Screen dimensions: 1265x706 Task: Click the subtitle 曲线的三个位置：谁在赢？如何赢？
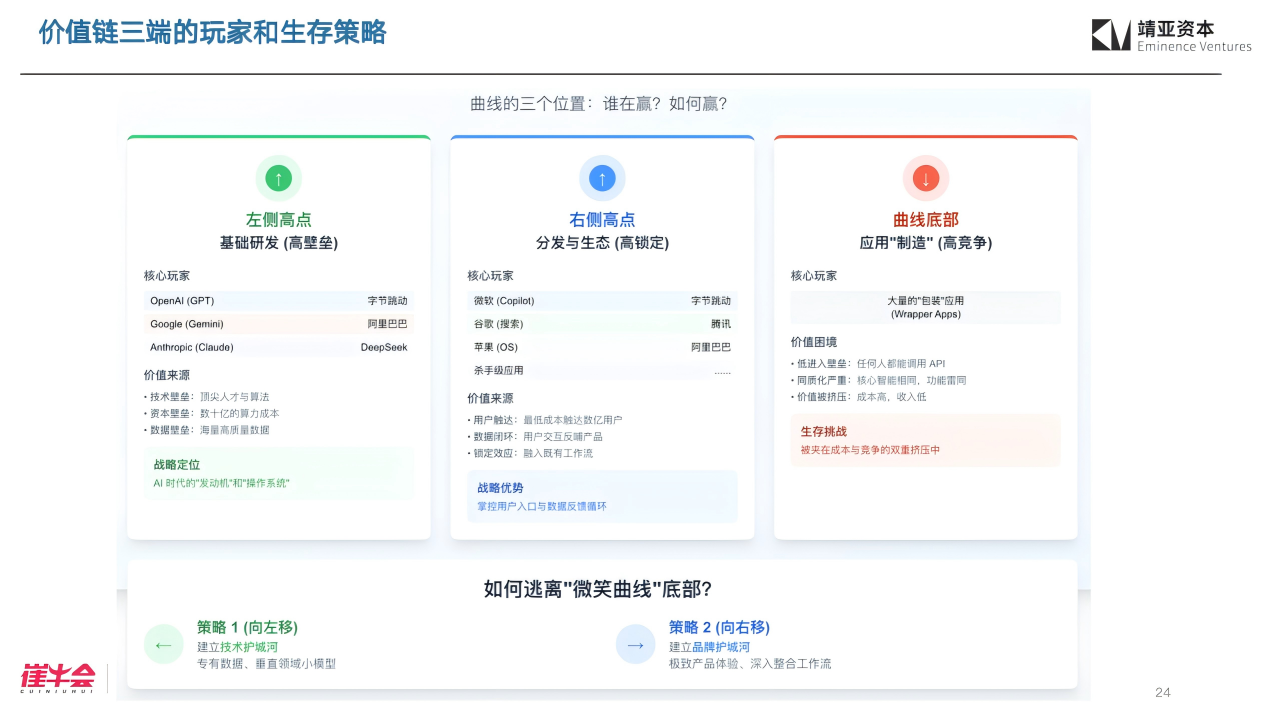598,104
